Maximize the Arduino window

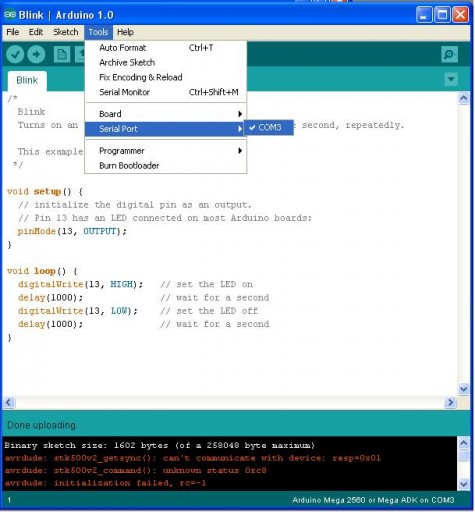[442, 15]
